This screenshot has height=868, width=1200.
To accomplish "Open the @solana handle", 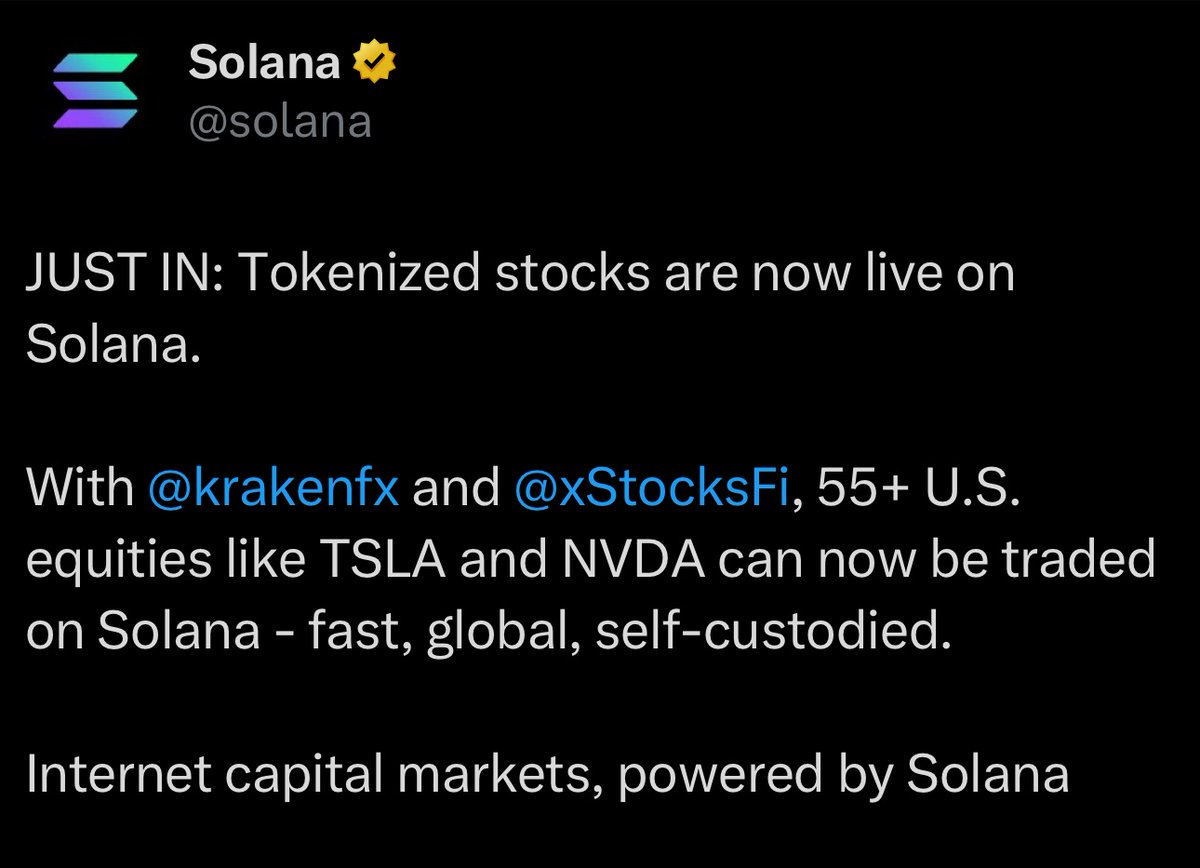I will tap(279, 122).
